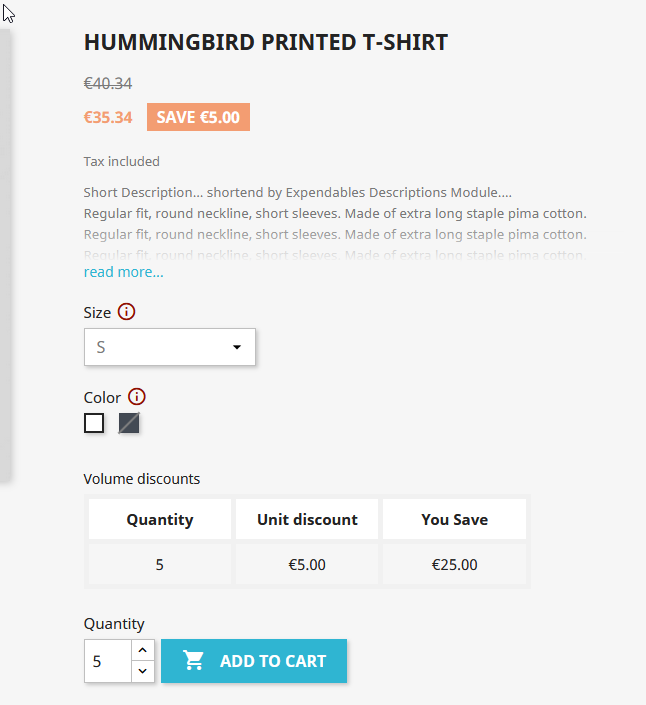Open the Size dropdown
Viewport: 646px width, 705px height.
170,347
